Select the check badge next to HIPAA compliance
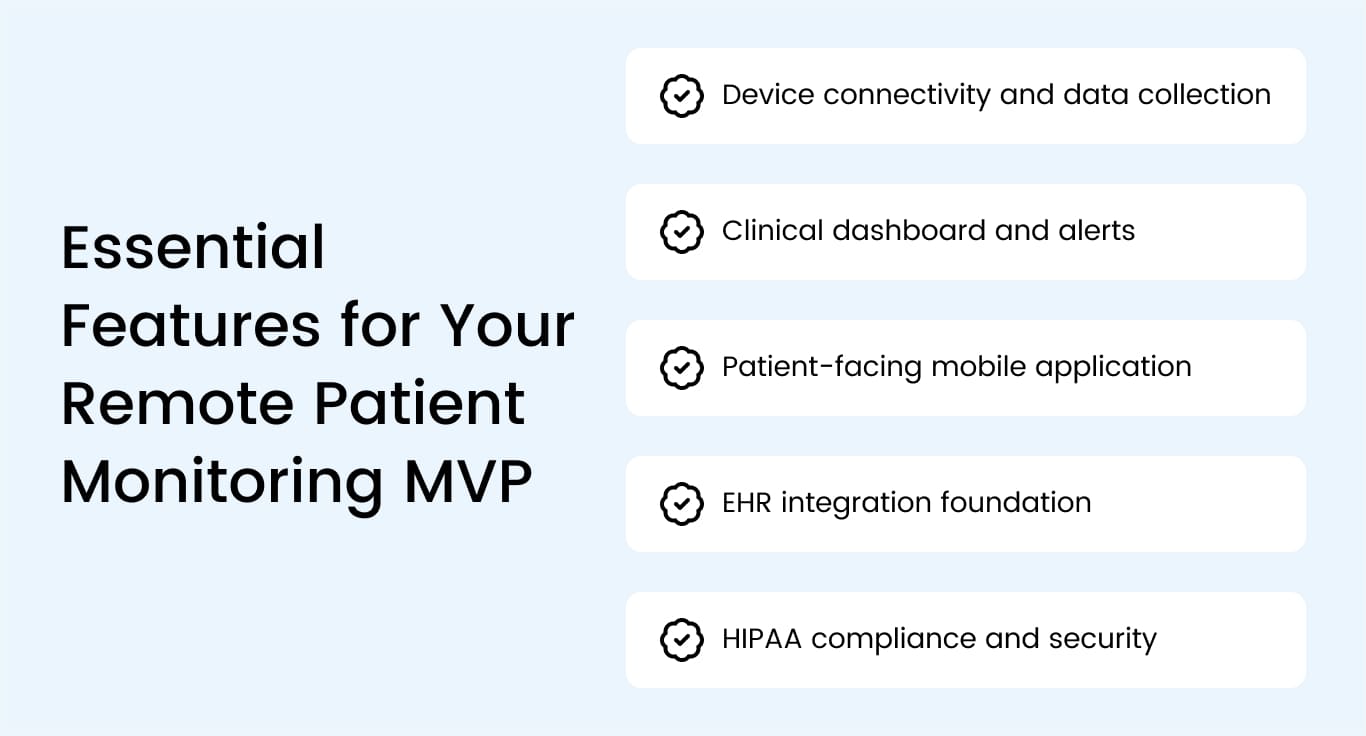This screenshot has height=736, width=1366. tap(681, 640)
